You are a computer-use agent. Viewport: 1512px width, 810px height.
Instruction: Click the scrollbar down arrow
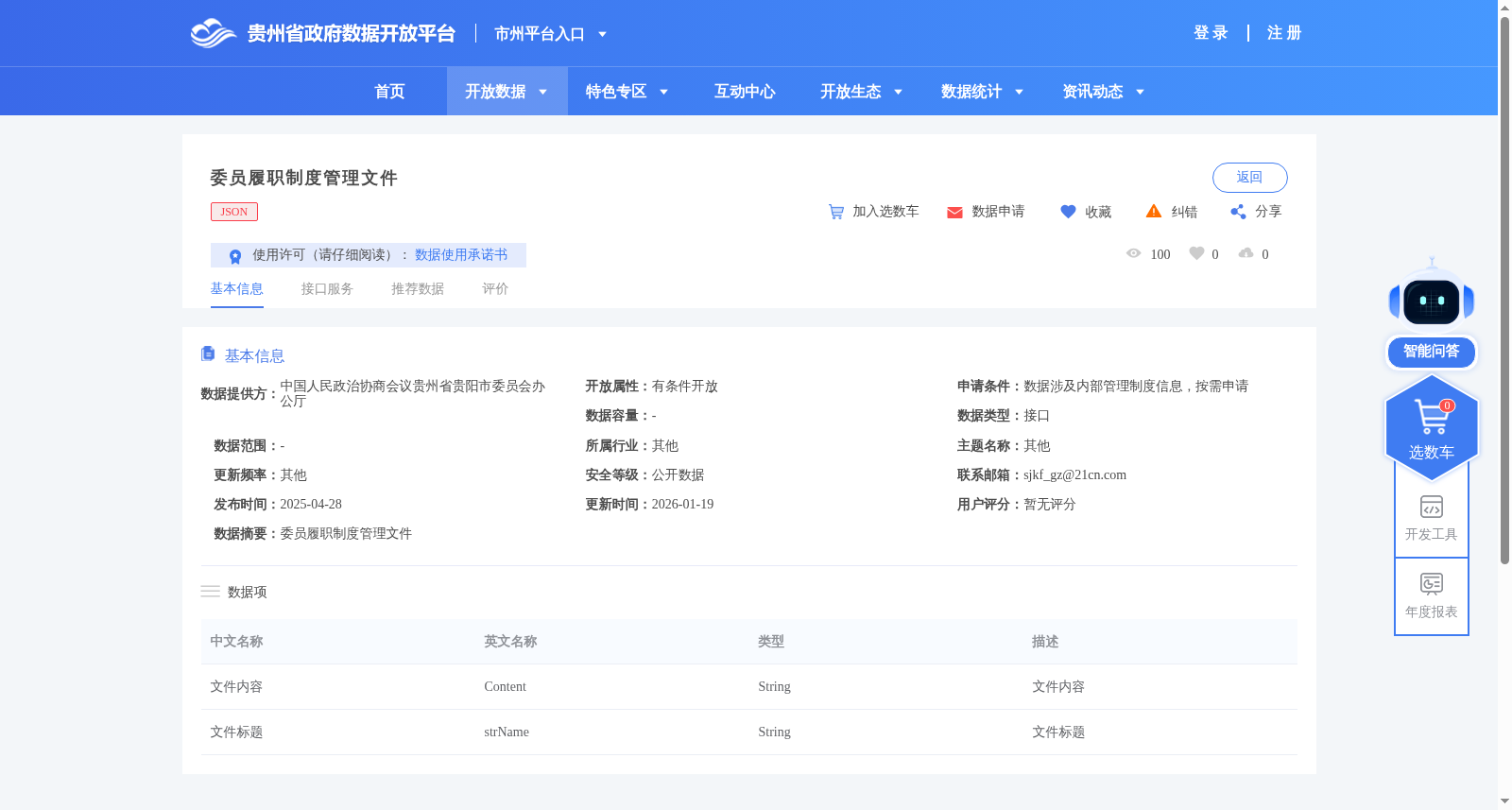point(1504,801)
